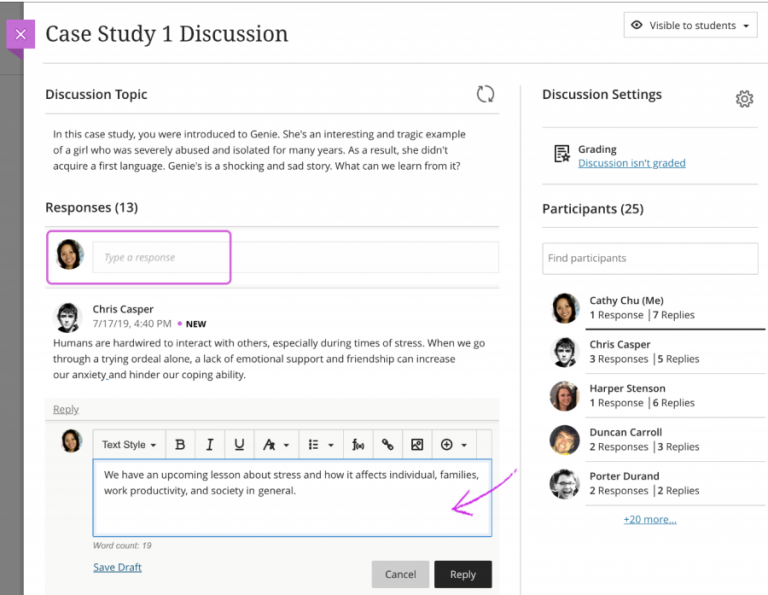The width and height of the screenshot is (768, 595).
Task: Toggle bold formatting
Action: [x=180, y=445]
